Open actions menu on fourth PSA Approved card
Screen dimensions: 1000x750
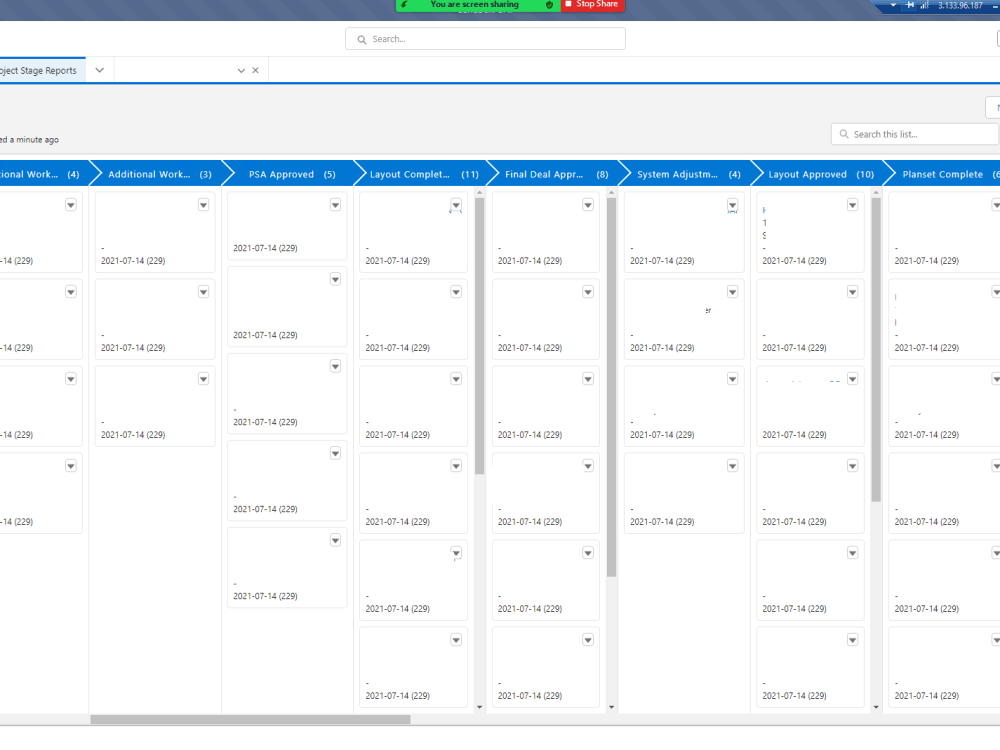tap(335, 453)
